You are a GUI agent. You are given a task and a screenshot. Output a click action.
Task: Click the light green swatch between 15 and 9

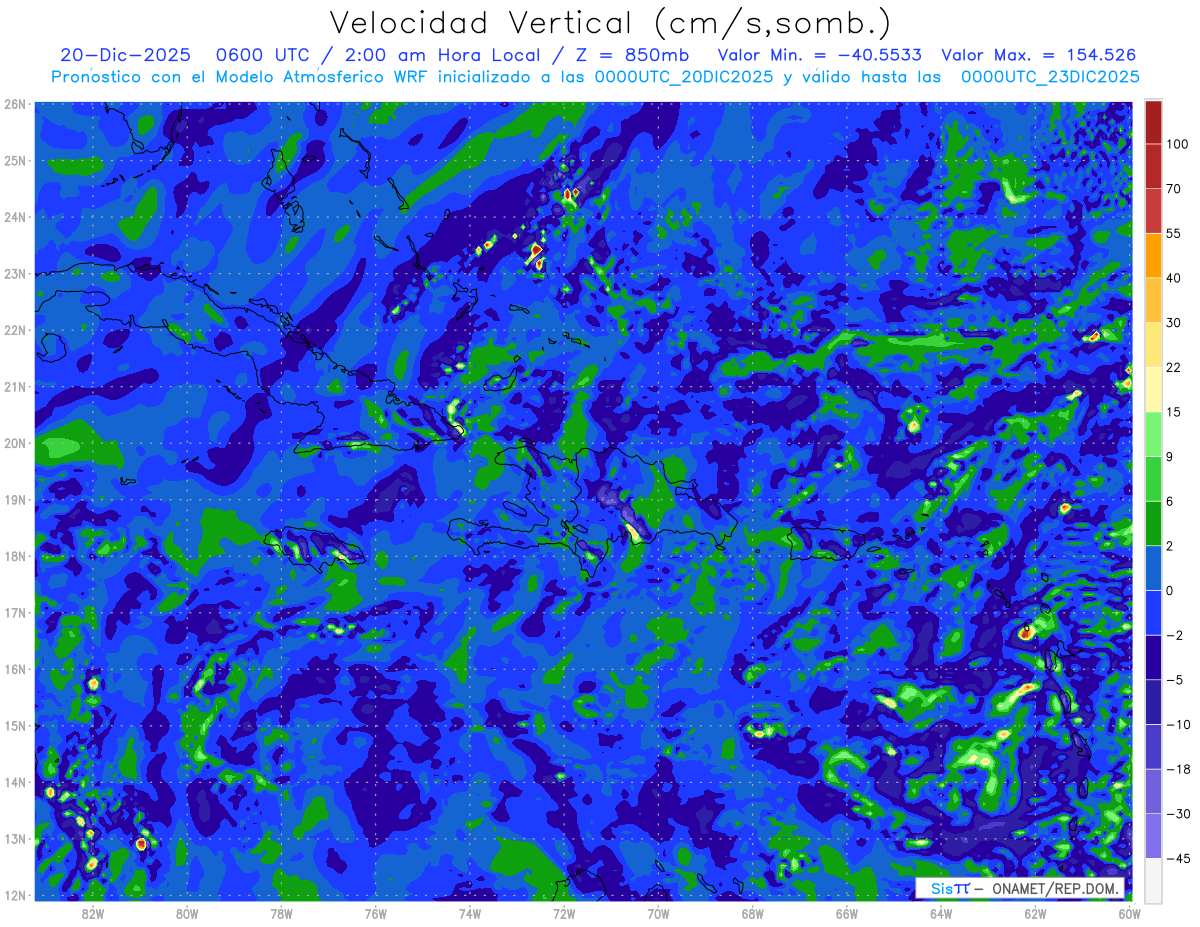point(1154,434)
